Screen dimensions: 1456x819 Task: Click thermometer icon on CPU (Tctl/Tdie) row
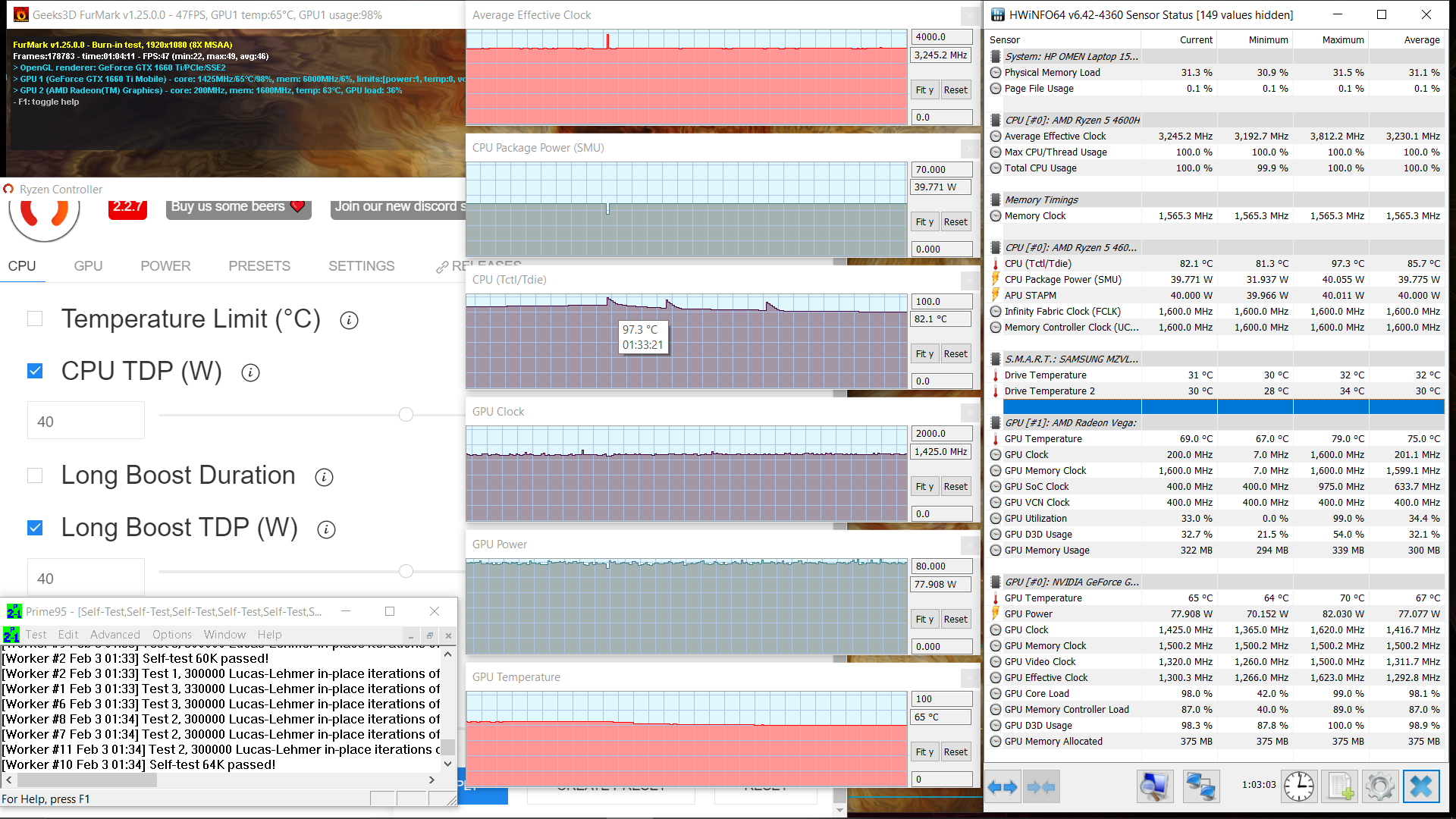click(x=996, y=264)
